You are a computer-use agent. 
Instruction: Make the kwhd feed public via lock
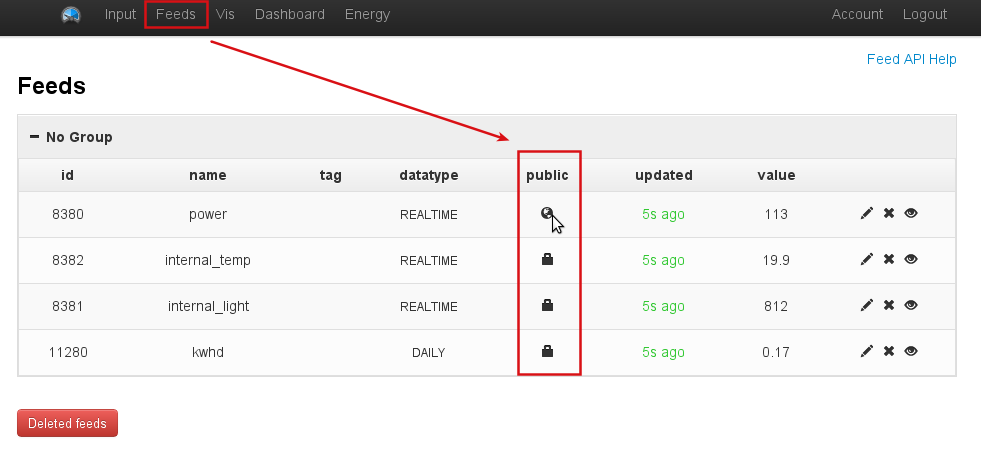click(x=547, y=352)
